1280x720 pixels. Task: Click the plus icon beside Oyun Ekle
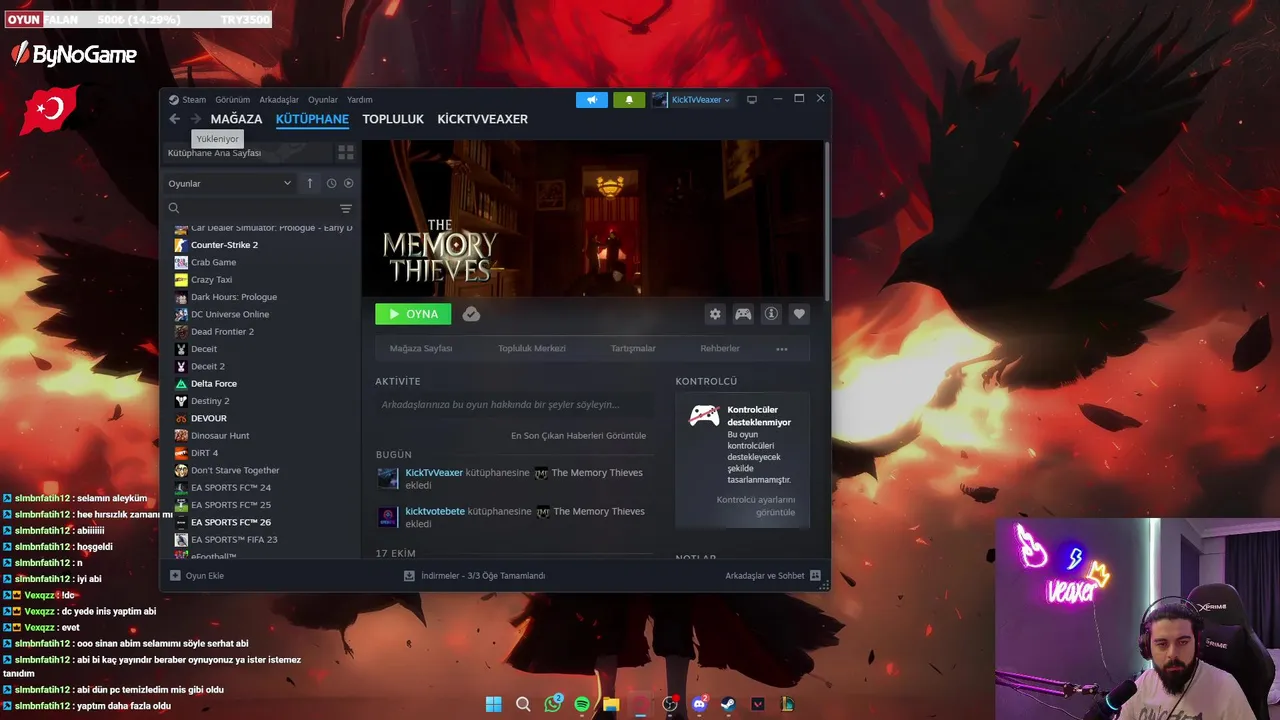(x=175, y=576)
